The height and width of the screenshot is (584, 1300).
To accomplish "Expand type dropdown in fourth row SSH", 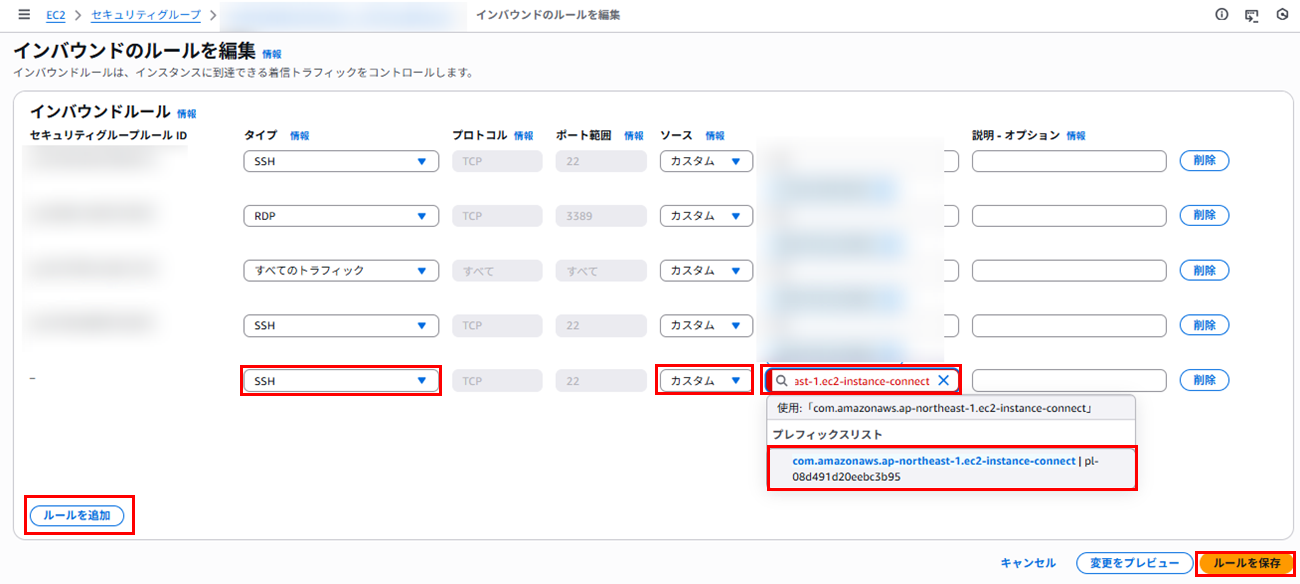I will click(341, 326).
